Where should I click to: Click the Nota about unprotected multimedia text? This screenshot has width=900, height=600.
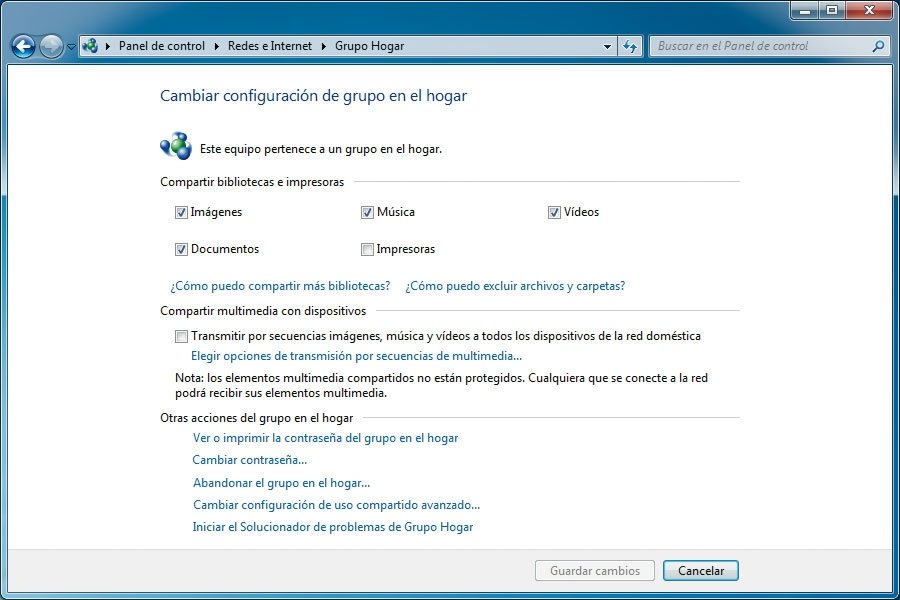(441, 385)
